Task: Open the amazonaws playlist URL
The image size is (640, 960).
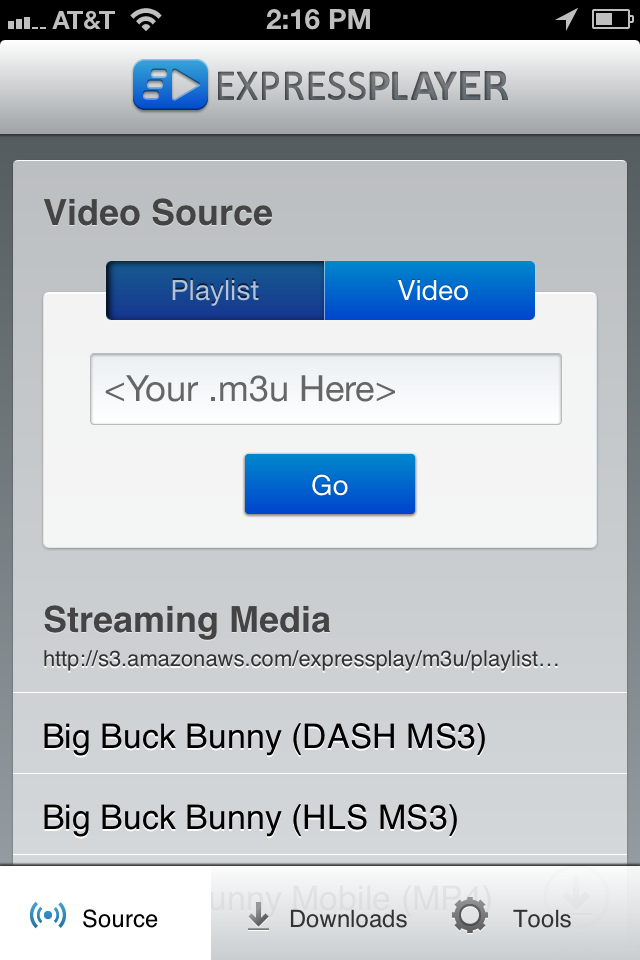Action: [300, 660]
